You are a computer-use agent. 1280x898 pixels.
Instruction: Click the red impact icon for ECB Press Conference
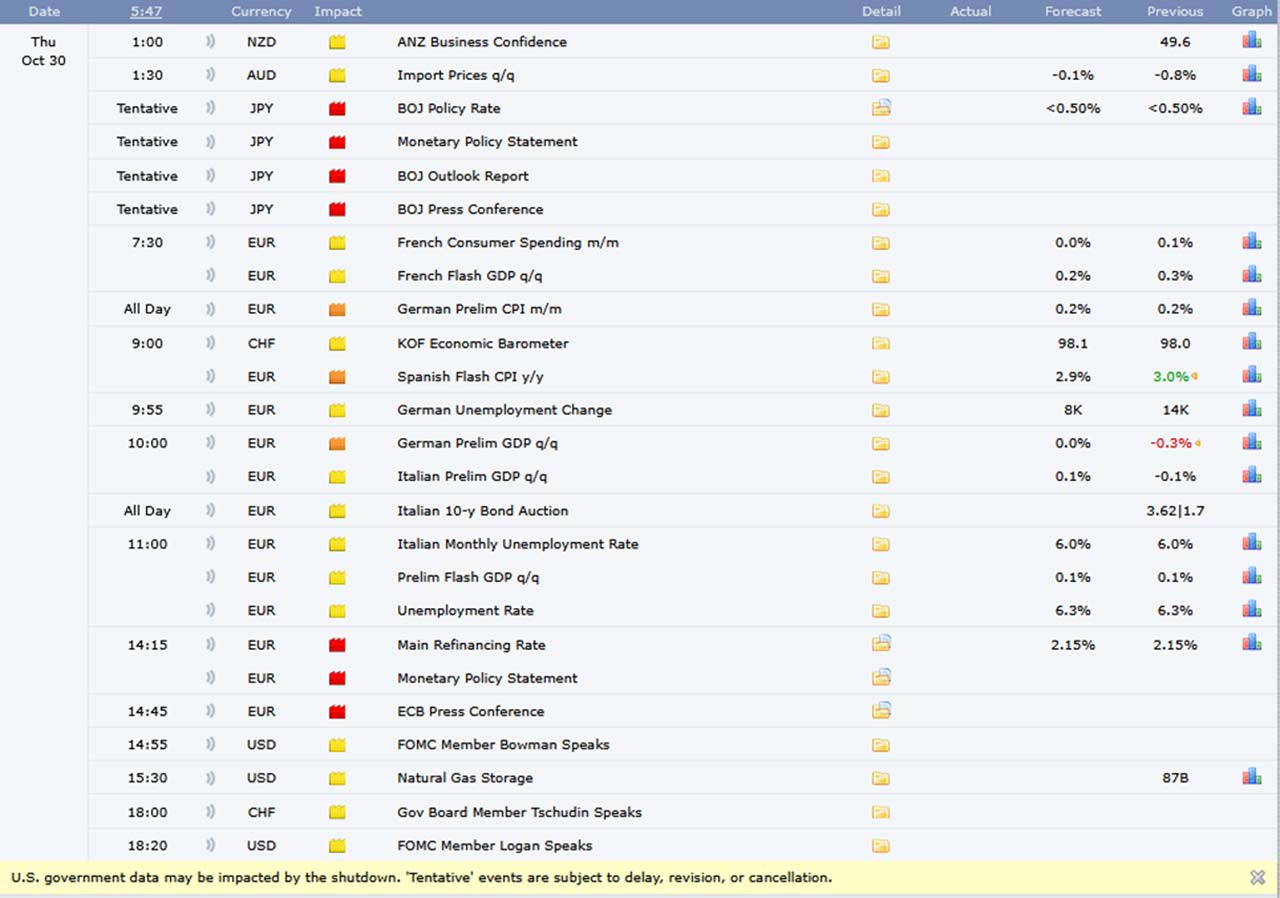(337, 712)
